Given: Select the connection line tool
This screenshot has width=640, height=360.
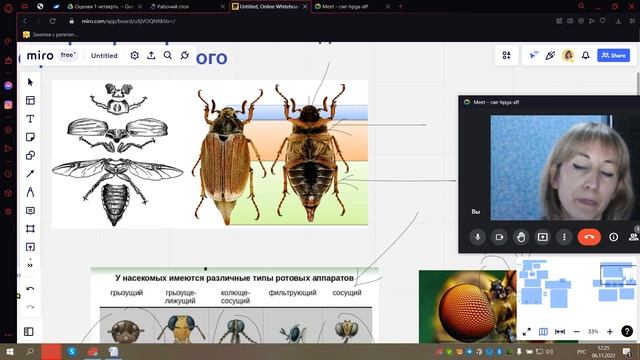Looking at the screenshot, I should coord(30,174).
